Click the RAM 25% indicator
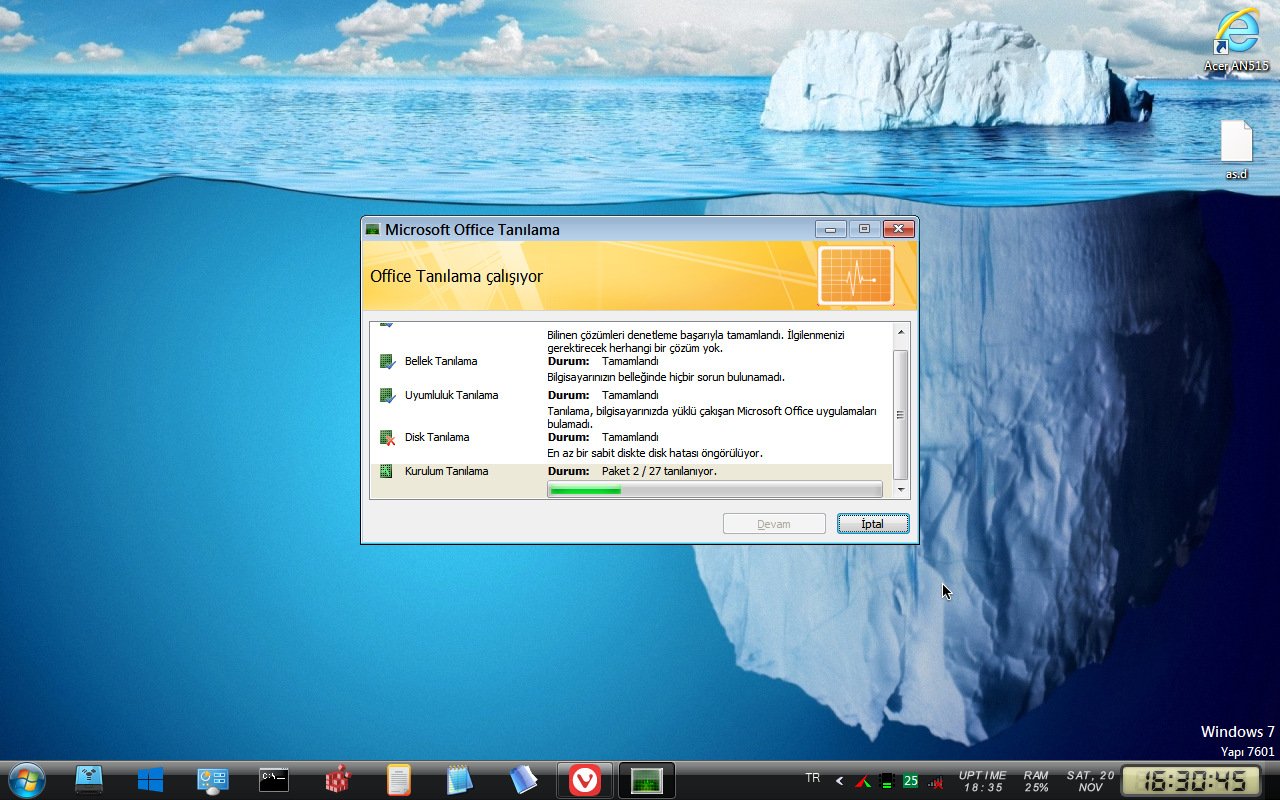Image resolution: width=1280 pixels, height=800 pixels. click(x=1037, y=781)
